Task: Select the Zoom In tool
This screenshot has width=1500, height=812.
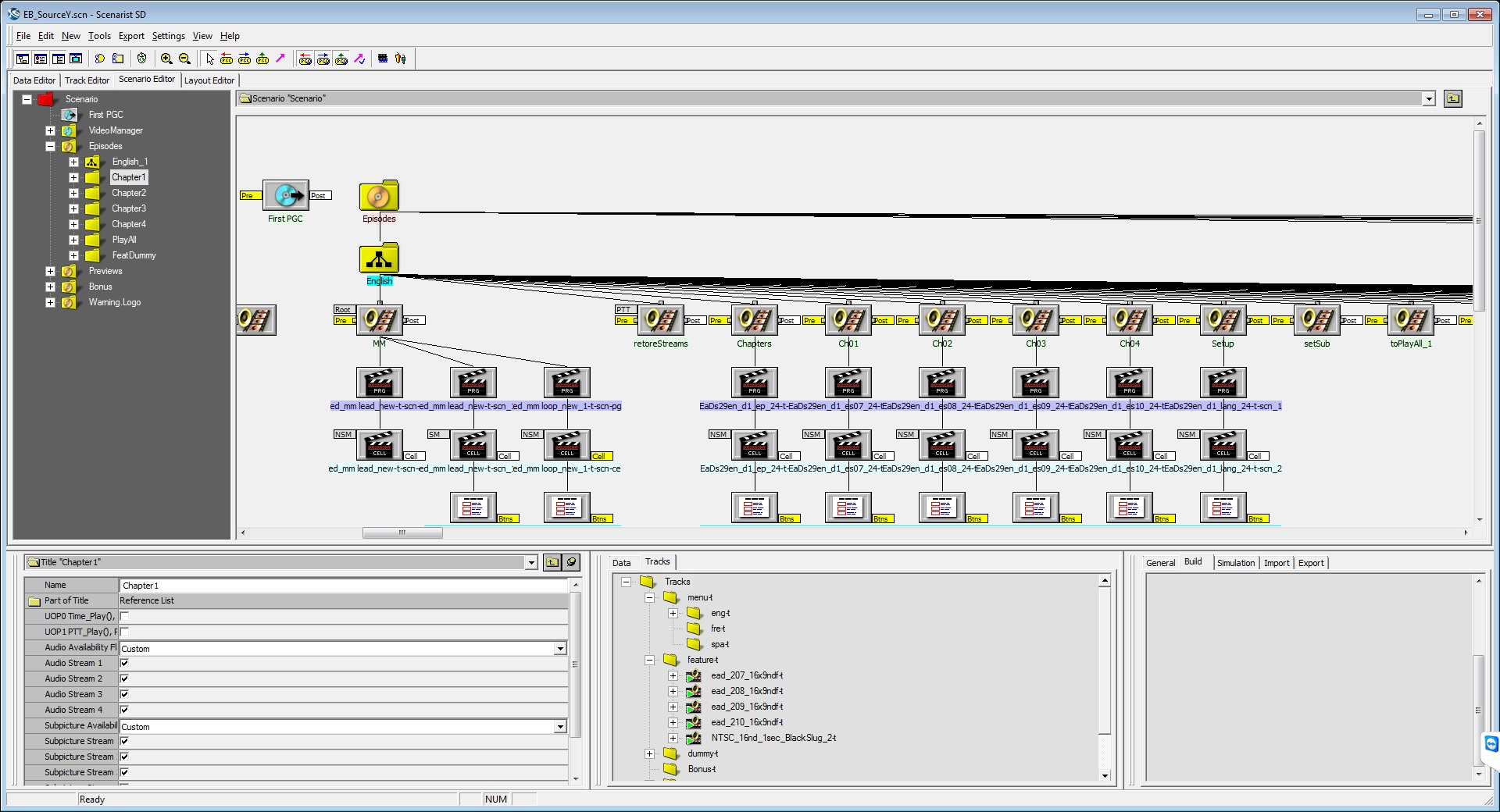Action: 166,59
